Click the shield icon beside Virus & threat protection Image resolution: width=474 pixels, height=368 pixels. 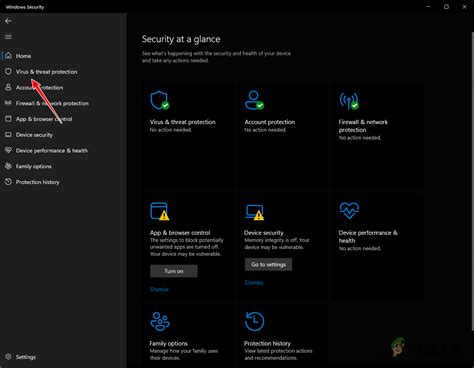[8, 71]
